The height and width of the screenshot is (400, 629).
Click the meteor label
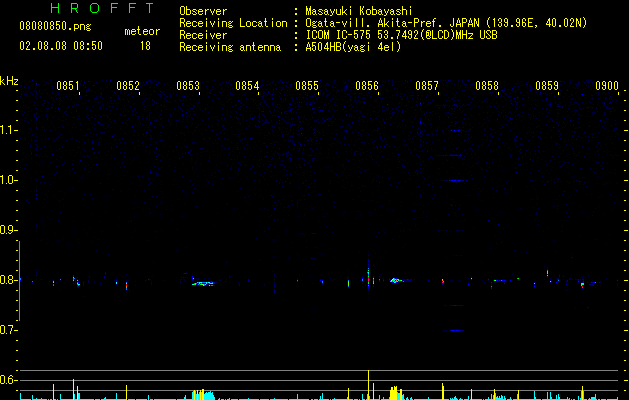point(142,31)
